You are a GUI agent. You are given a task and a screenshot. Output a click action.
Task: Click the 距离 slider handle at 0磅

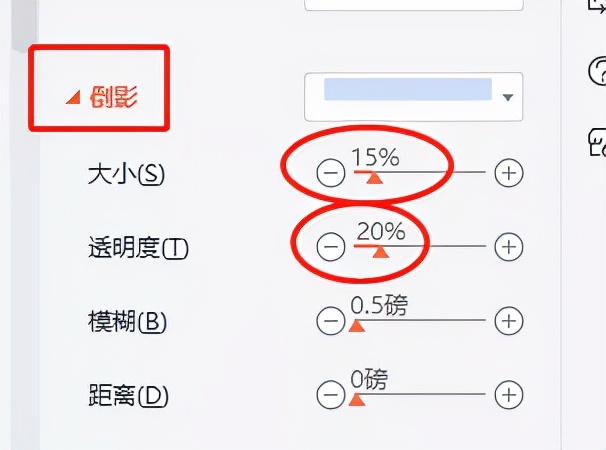point(357,400)
